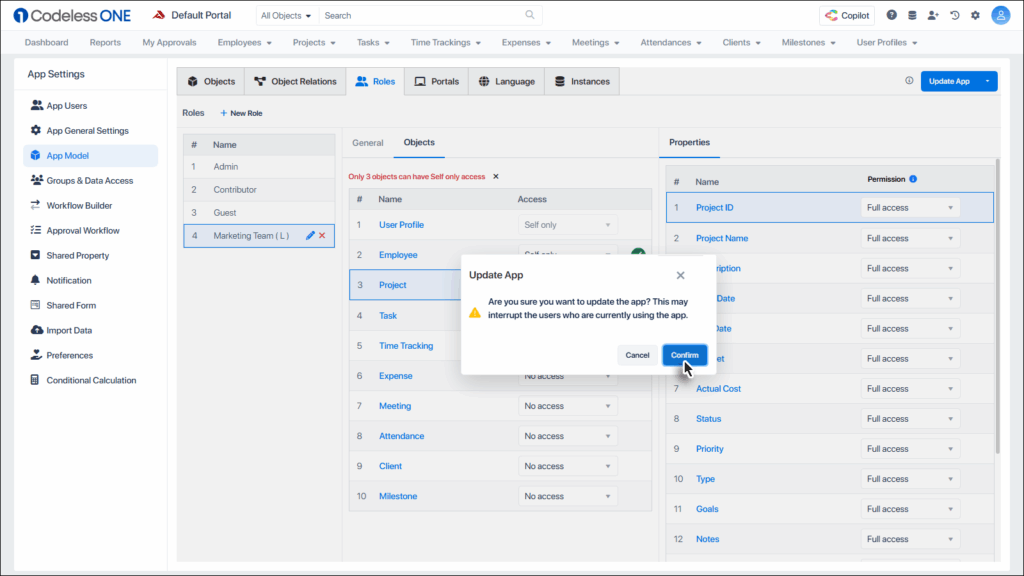Confirm the app update
The image size is (1024, 576).
pyautogui.click(x=684, y=355)
